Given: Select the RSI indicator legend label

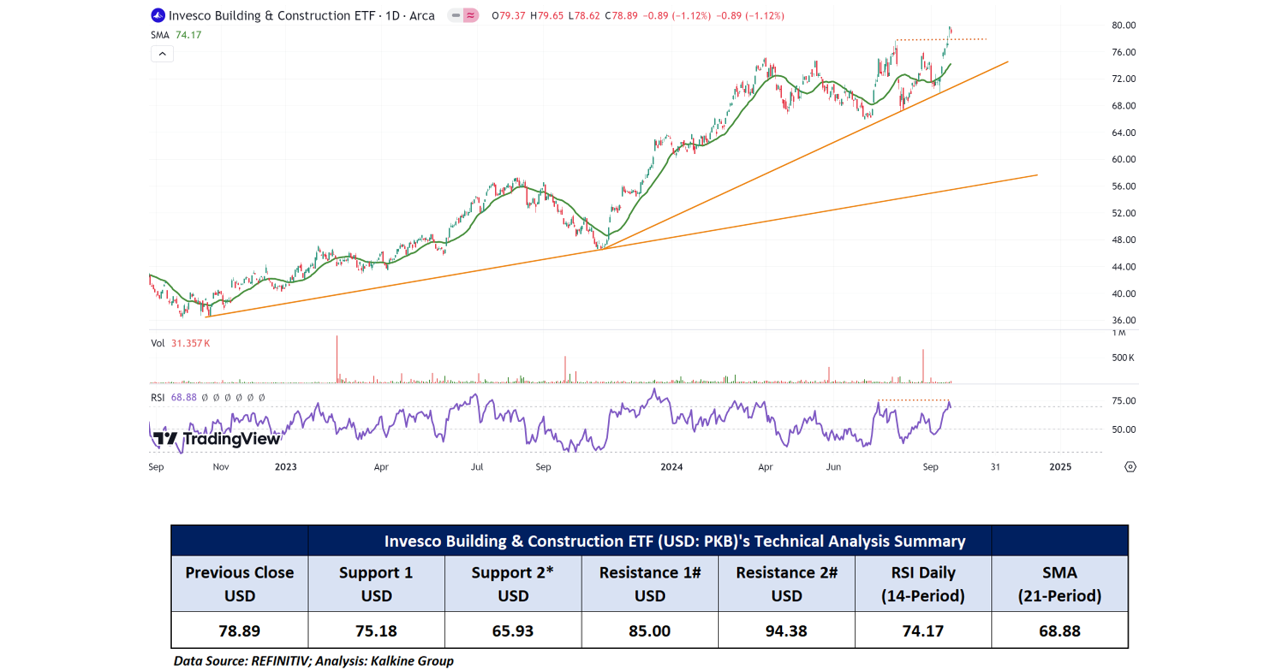Looking at the screenshot, I should 159,397.
